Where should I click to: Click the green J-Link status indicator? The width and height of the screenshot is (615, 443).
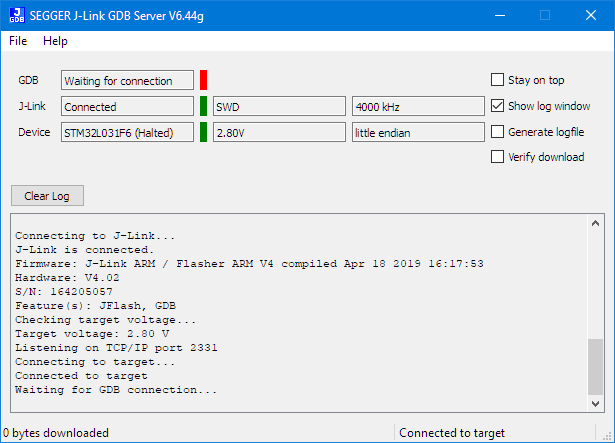pyautogui.click(x=203, y=106)
